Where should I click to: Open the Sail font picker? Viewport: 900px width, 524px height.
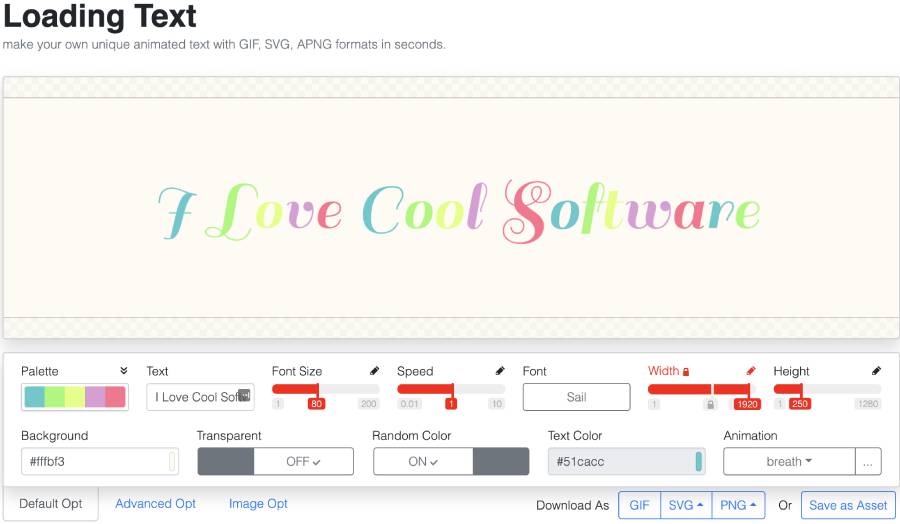[x=576, y=397]
